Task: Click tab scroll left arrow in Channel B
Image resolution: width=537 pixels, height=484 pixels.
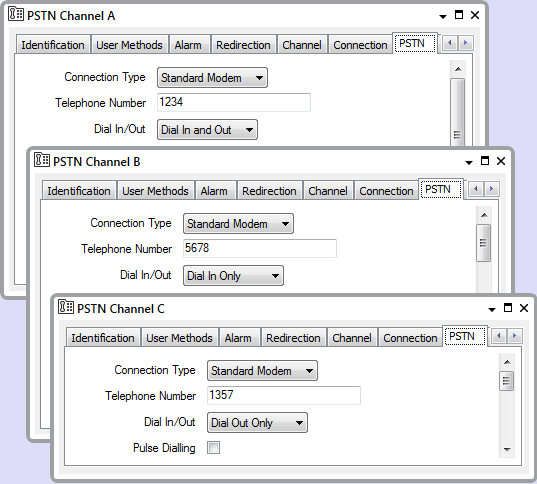Action: click(x=476, y=189)
